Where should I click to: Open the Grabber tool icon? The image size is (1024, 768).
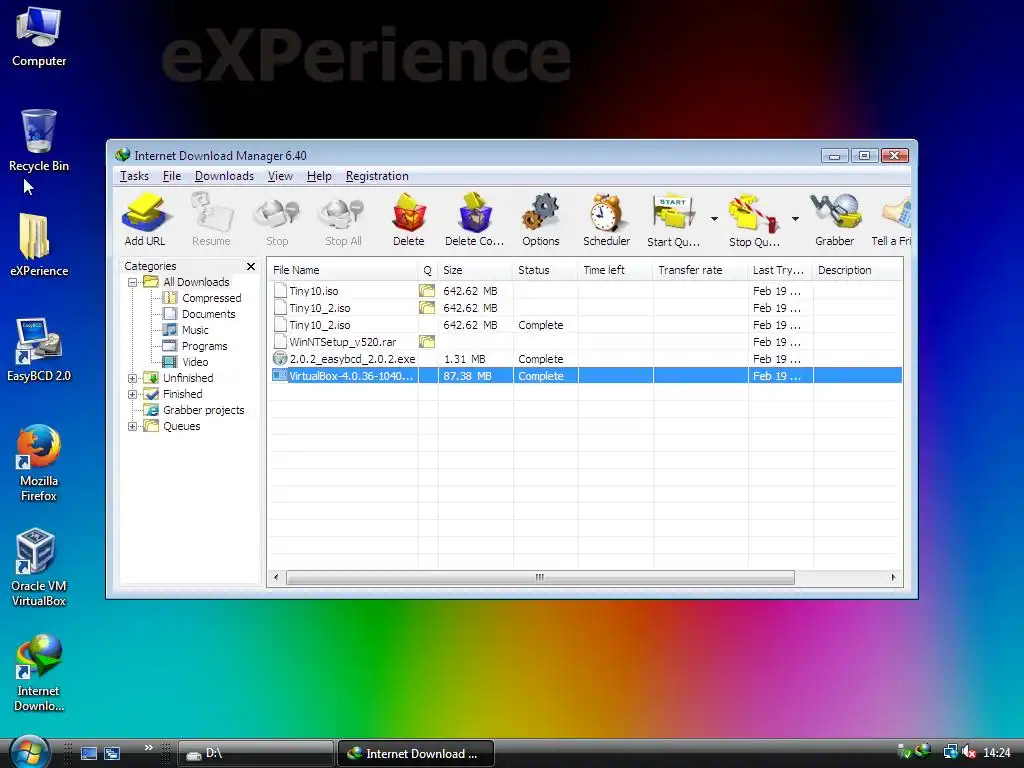[835, 219]
